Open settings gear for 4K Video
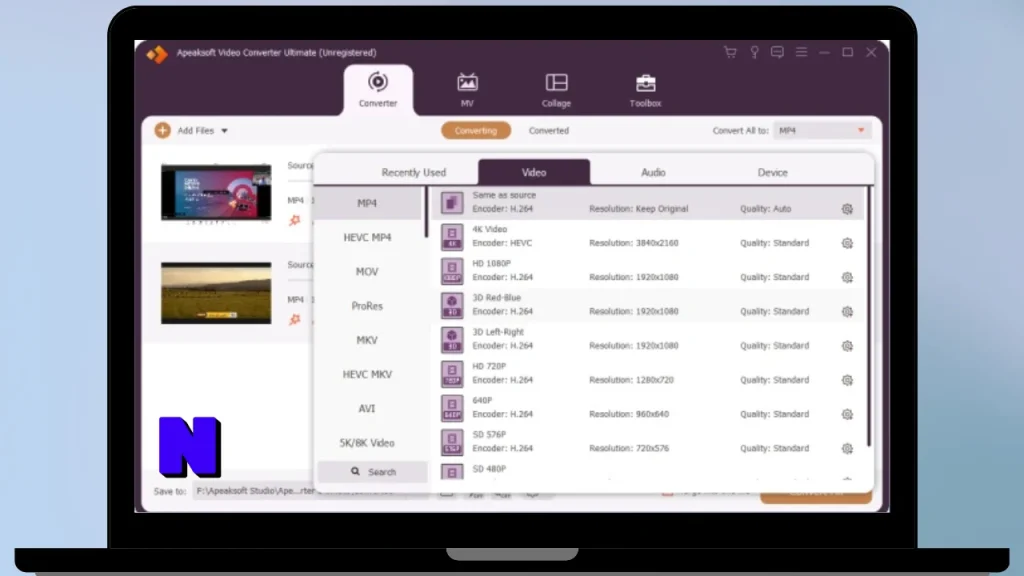 pyautogui.click(x=847, y=243)
